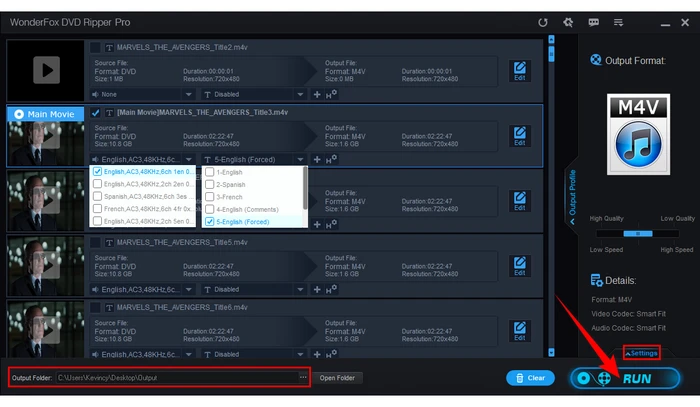Check 1-English subtitle option
Image resolution: width=700 pixels, height=407 pixels.
[209, 172]
